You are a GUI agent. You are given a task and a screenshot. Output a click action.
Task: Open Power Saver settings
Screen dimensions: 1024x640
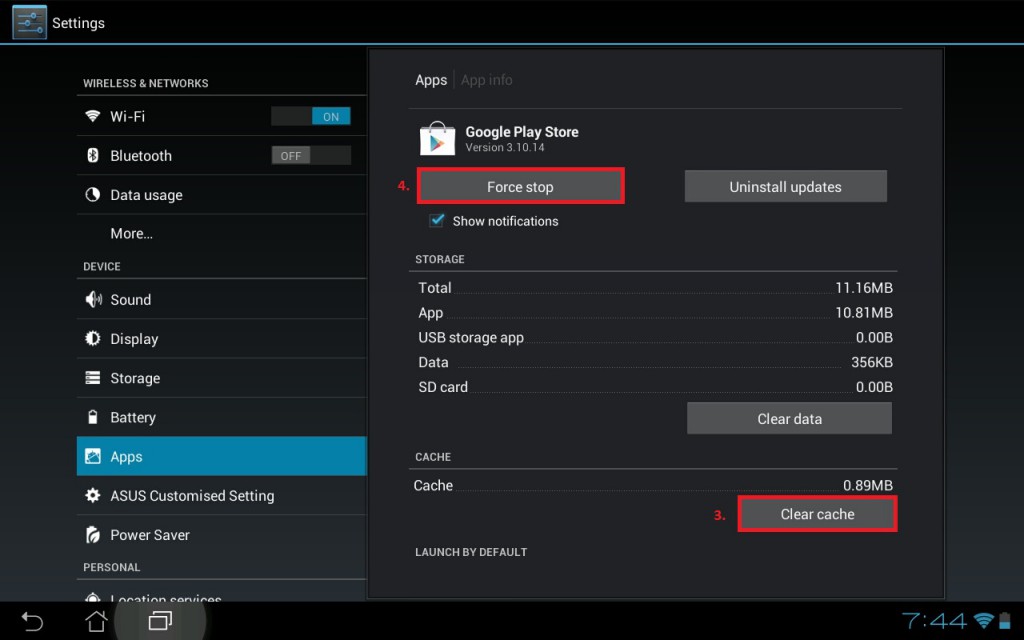click(221, 534)
